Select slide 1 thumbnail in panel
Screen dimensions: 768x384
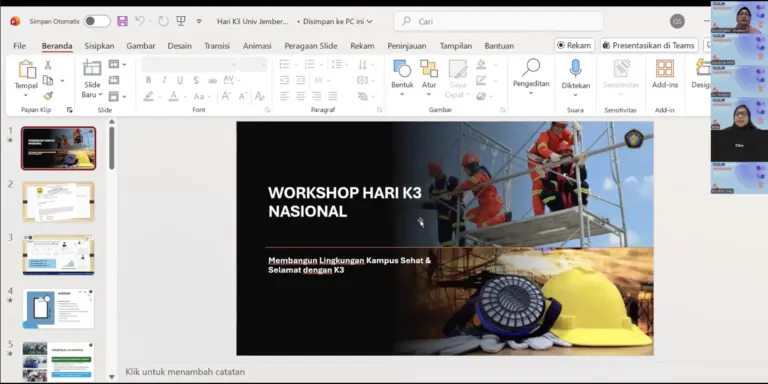[x=58, y=148]
